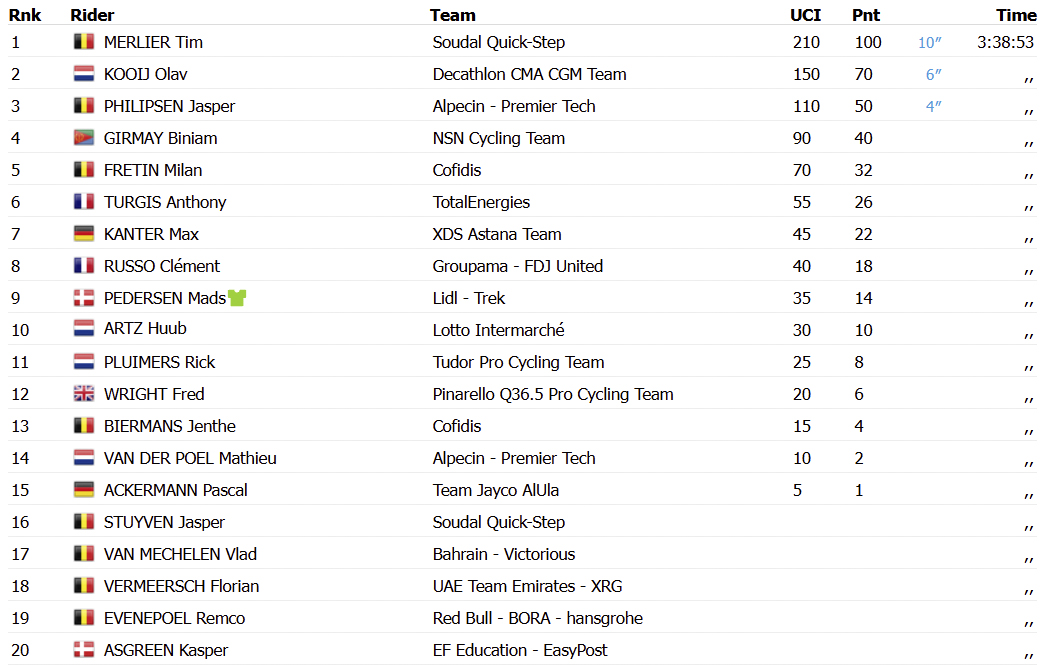
Task: Click the Rnk column header
Action: pyautogui.click(x=25, y=15)
